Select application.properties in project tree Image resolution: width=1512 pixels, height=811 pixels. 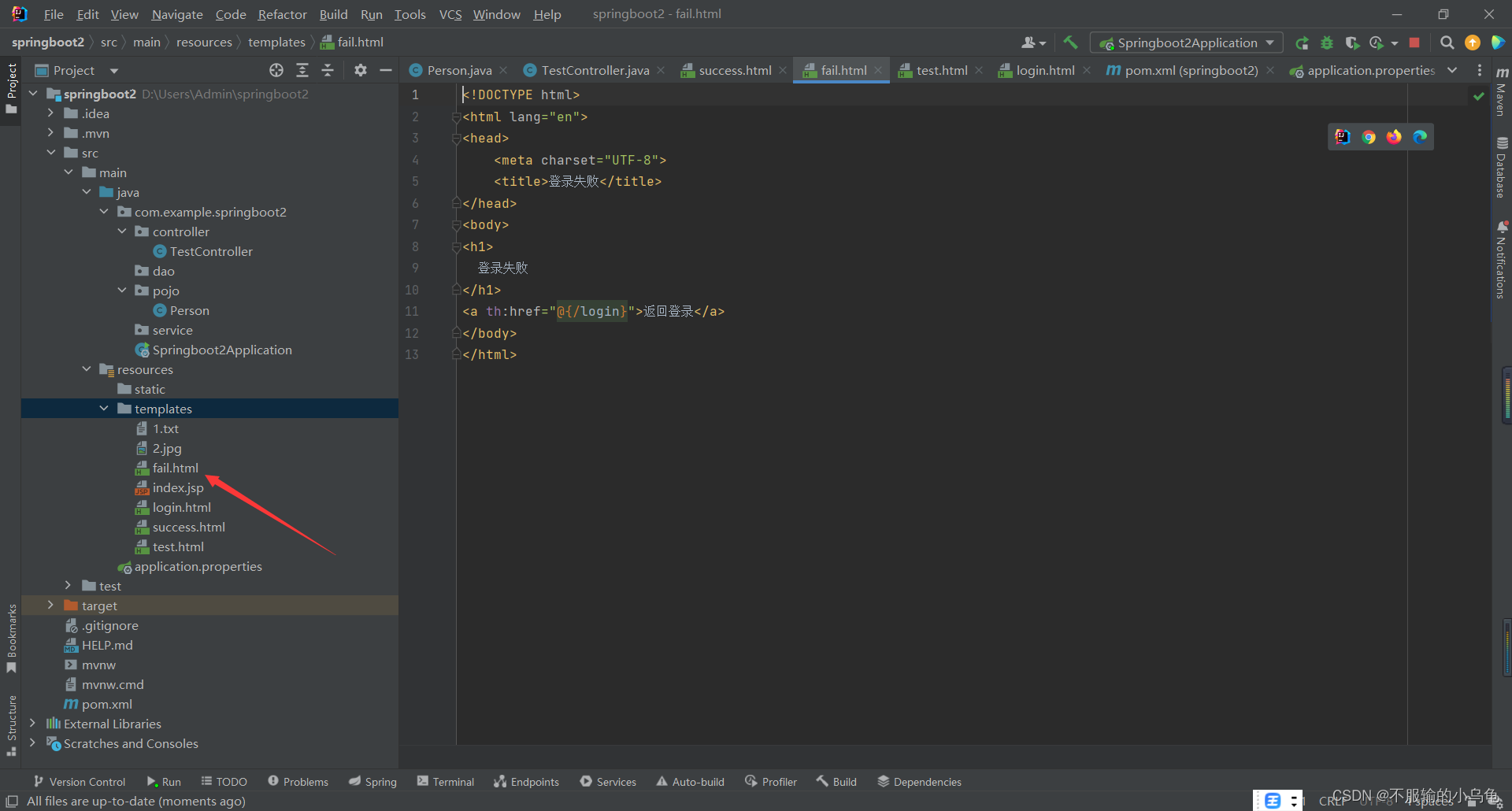[x=198, y=566]
